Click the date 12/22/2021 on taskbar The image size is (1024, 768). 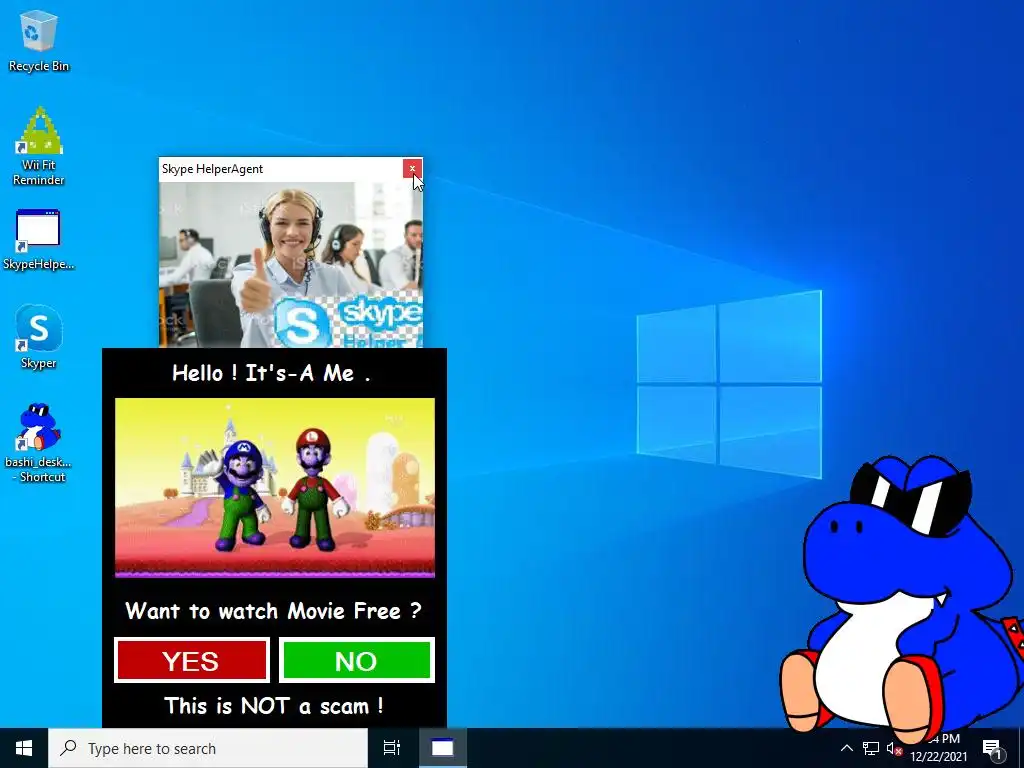938,757
